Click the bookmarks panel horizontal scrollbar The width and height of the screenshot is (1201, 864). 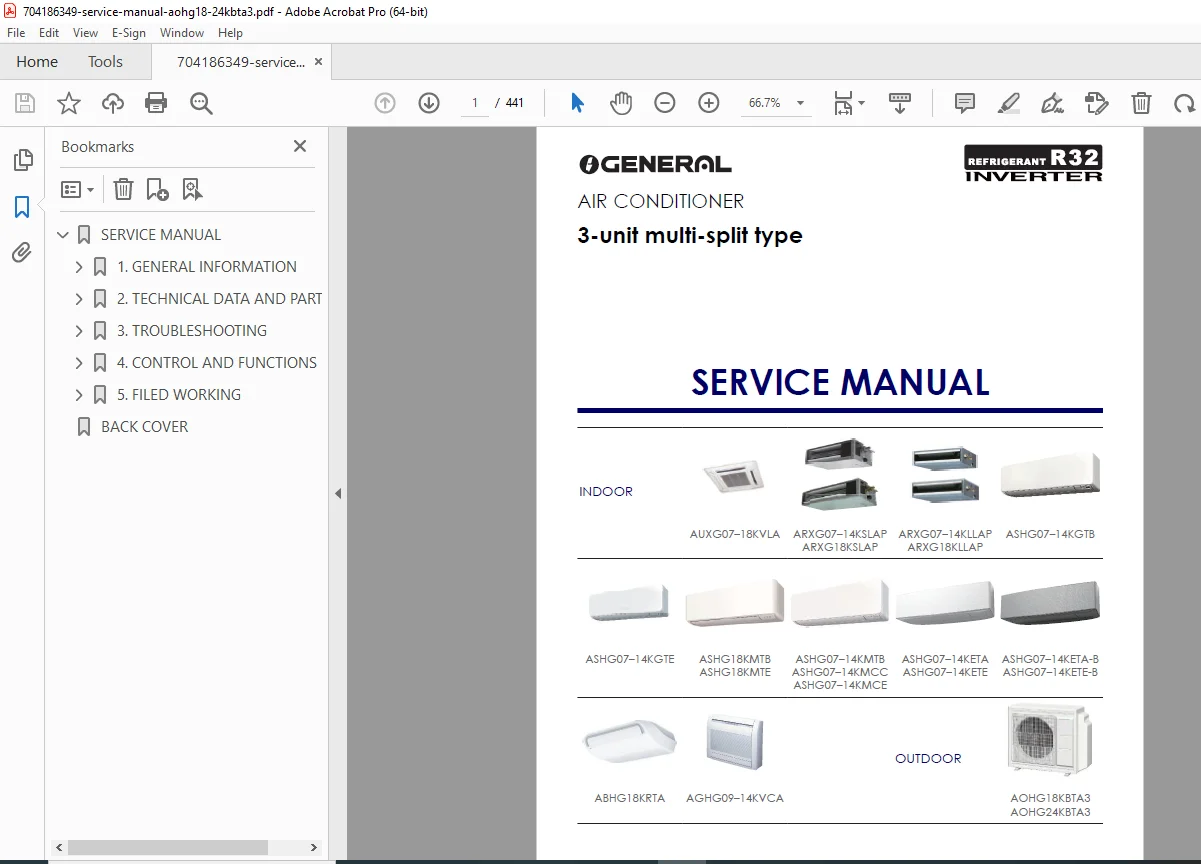(x=168, y=847)
